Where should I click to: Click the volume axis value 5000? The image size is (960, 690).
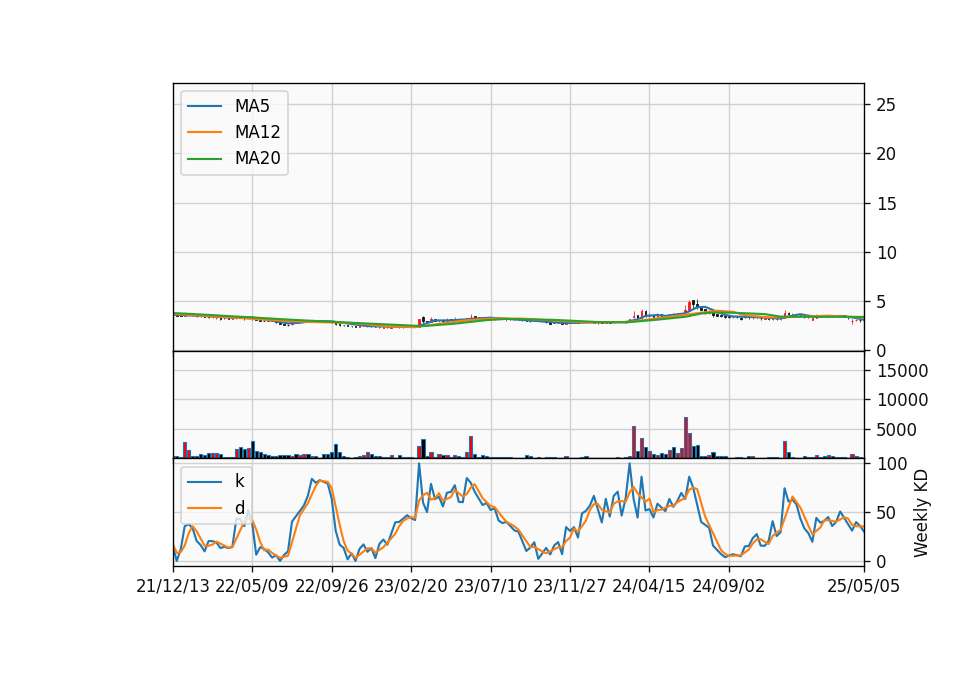(x=896, y=430)
